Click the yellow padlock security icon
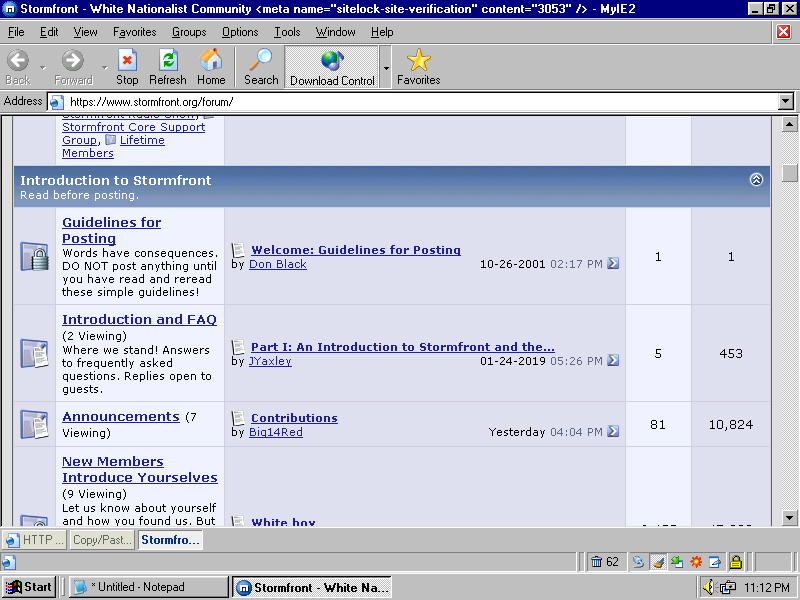The image size is (800, 600). 735,562
